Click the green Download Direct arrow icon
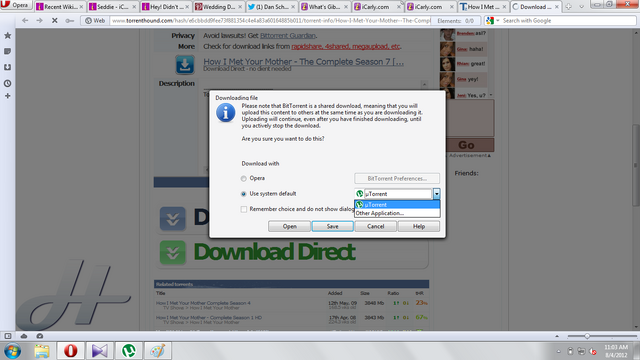Viewport: 640px width, 360px height. [173, 252]
